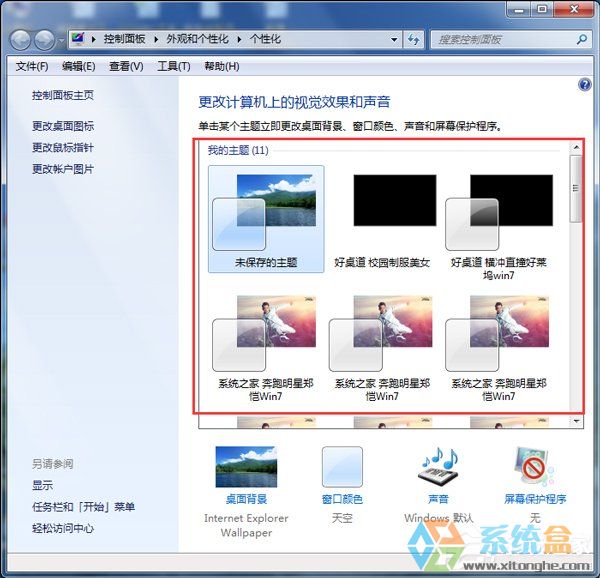Click the 声音 music notes icon
The image size is (600, 578).
point(439,467)
